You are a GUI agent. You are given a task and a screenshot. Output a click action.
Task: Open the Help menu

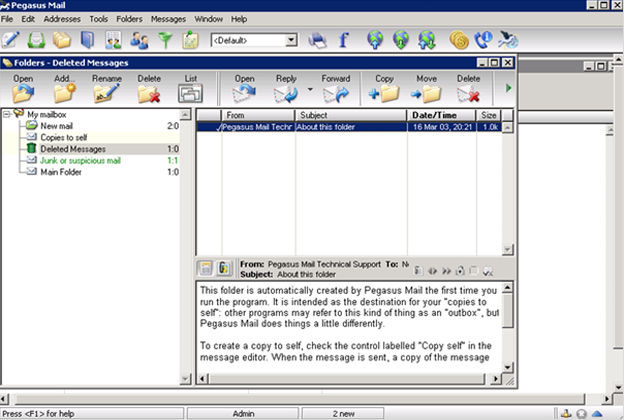click(239, 19)
